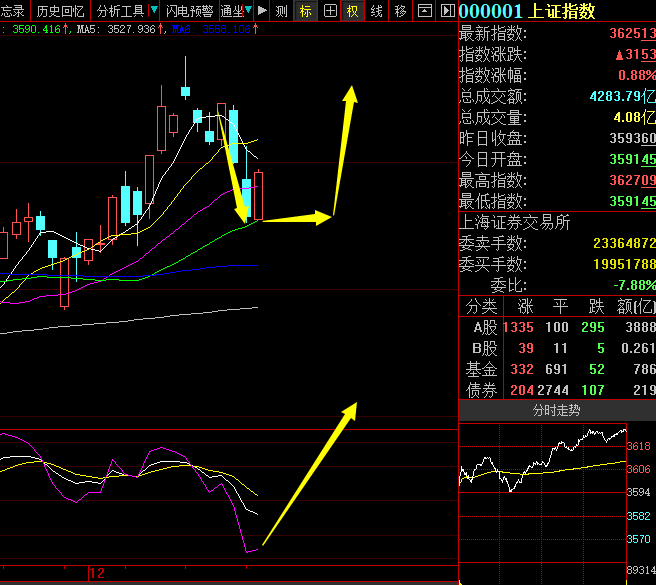
Task: Select the 线 line drawing tool
Action: (x=377, y=10)
